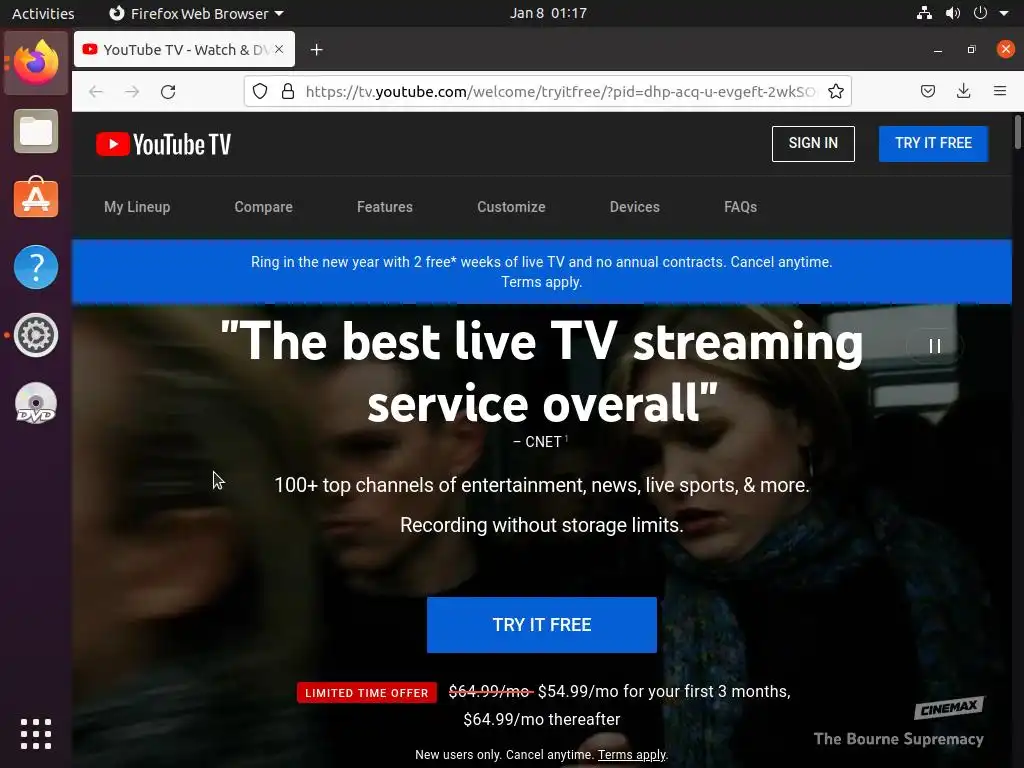Open the clock and calendar panel
Image resolution: width=1024 pixels, height=768 pixels.
[548, 13]
